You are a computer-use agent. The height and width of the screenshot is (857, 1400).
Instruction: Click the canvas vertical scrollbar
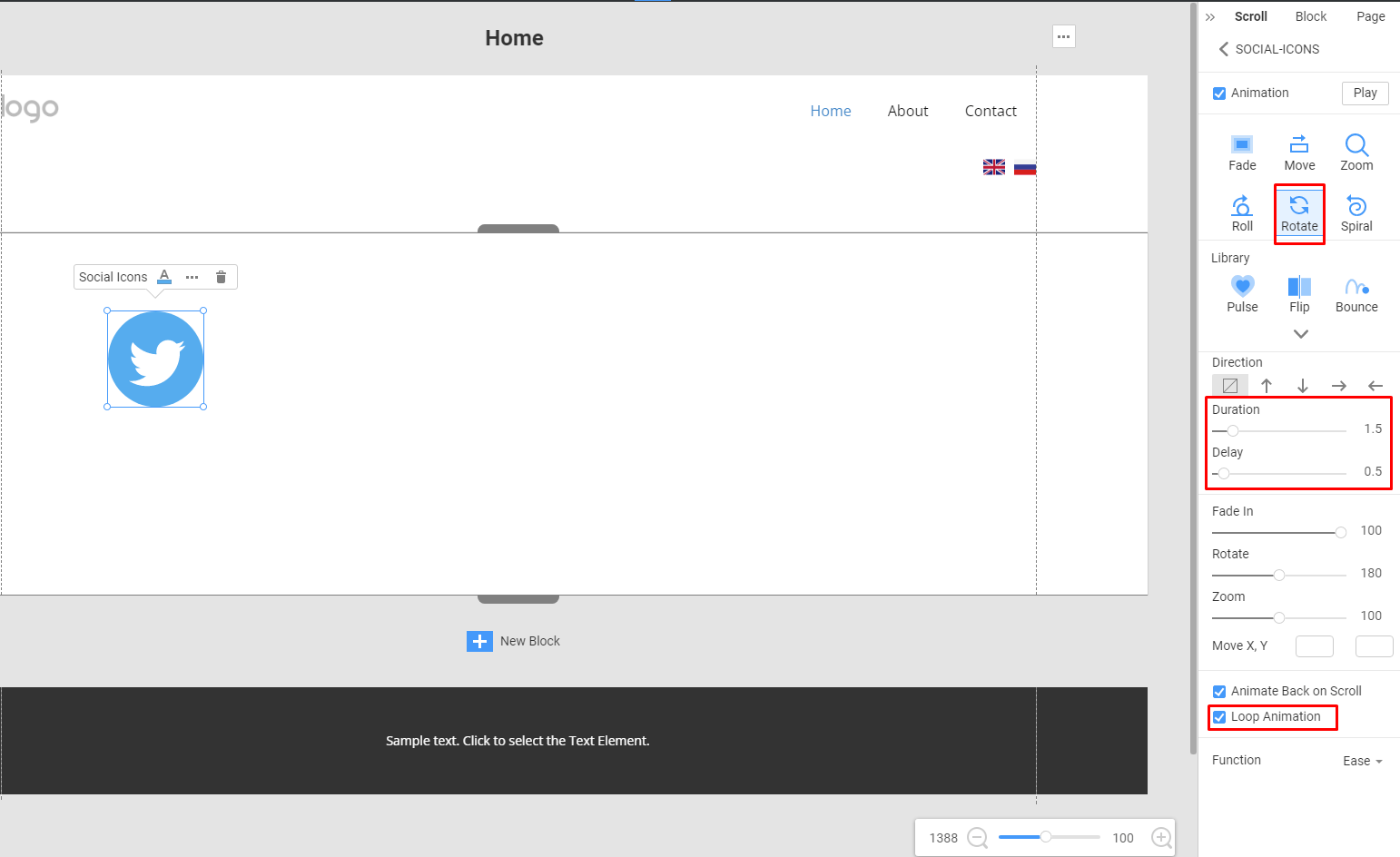[1193, 379]
